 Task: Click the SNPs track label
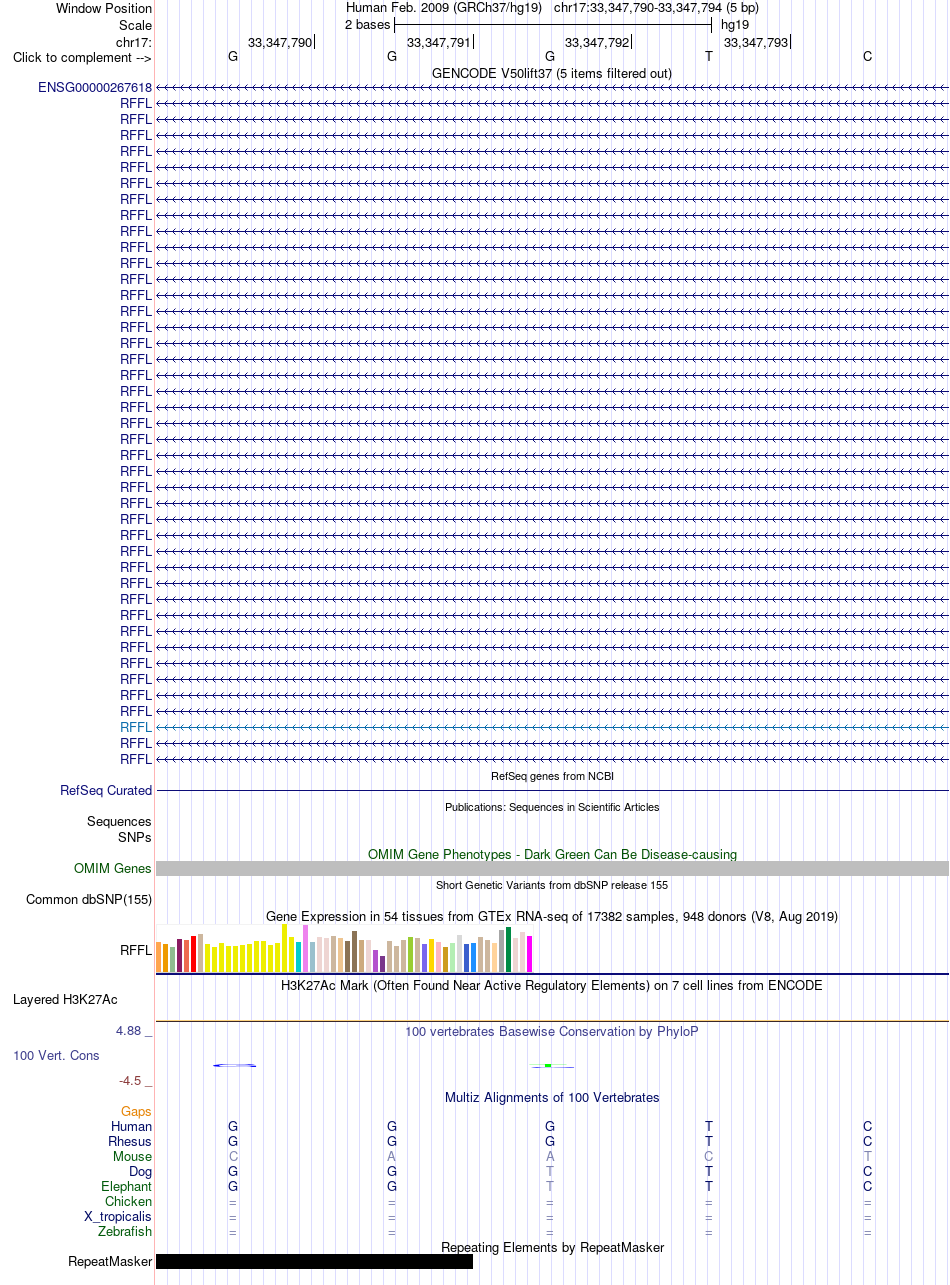(135, 837)
